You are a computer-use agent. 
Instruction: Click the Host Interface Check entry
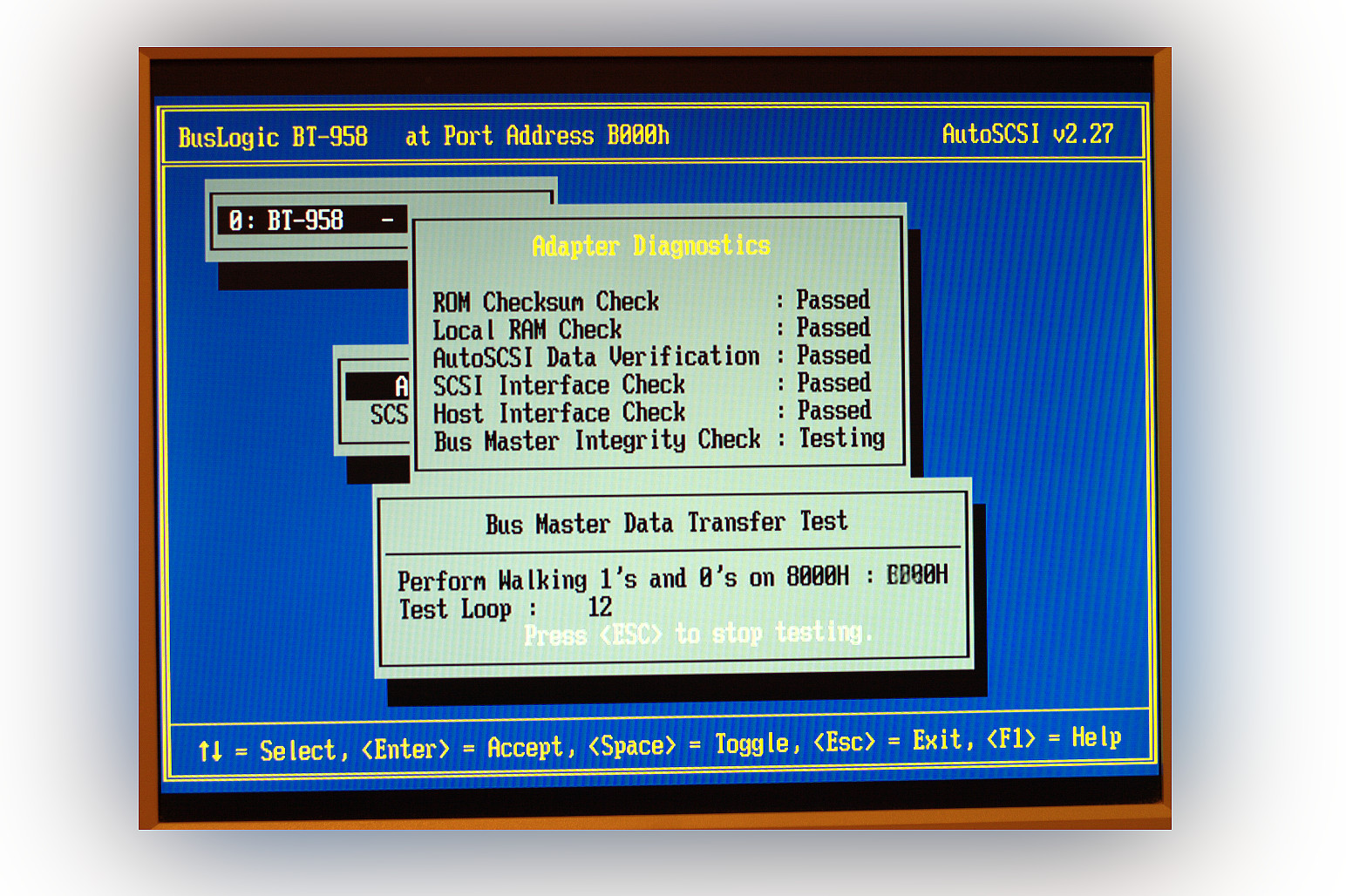click(x=559, y=412)
